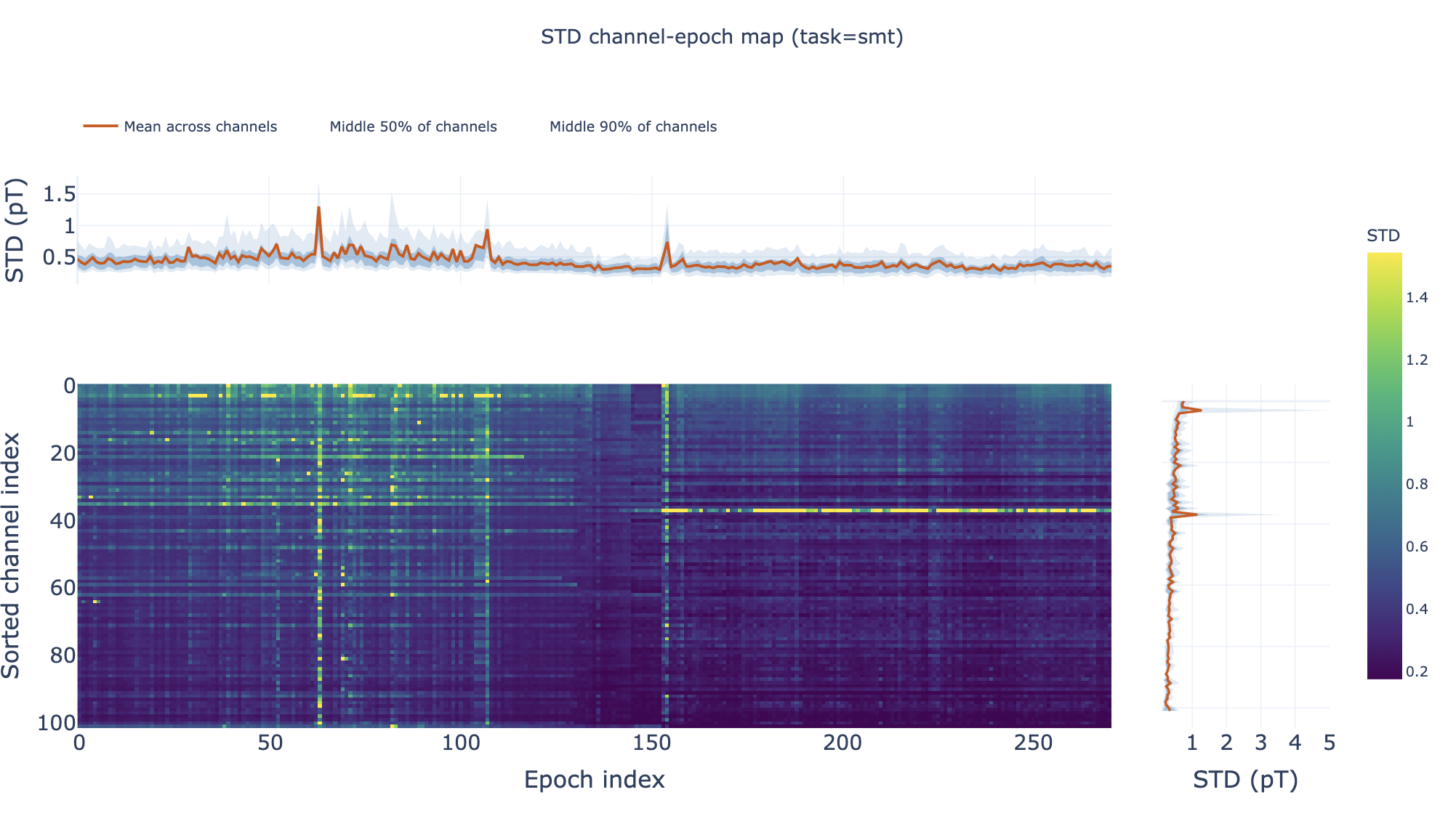Click the upper spike in the right-hand STD plot

1199,411
